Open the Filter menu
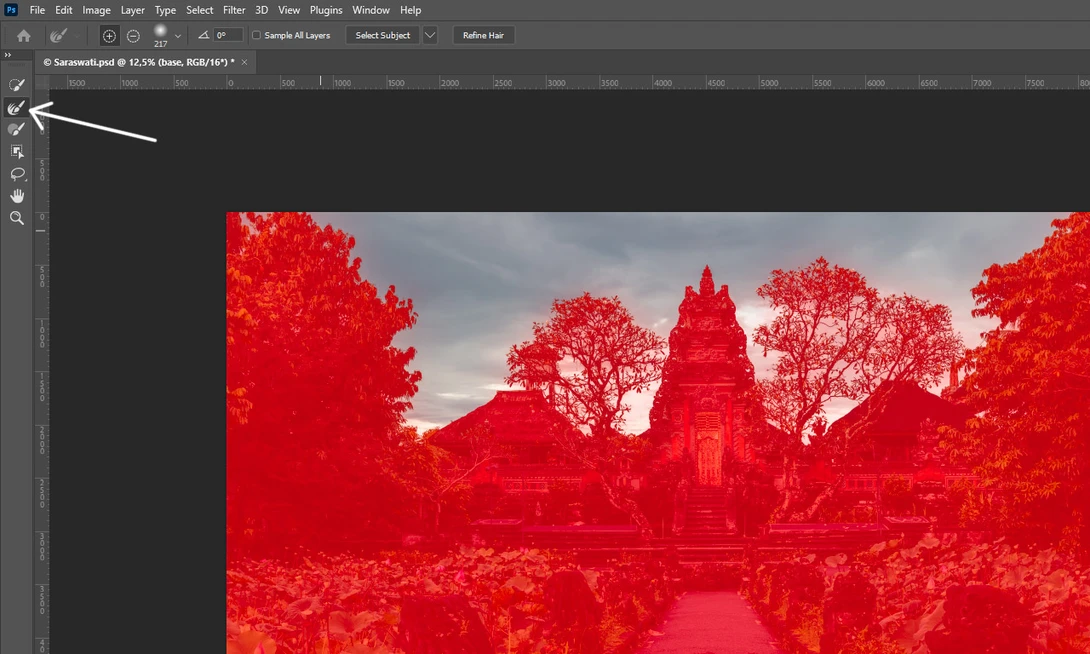 [x=234, y=9]
